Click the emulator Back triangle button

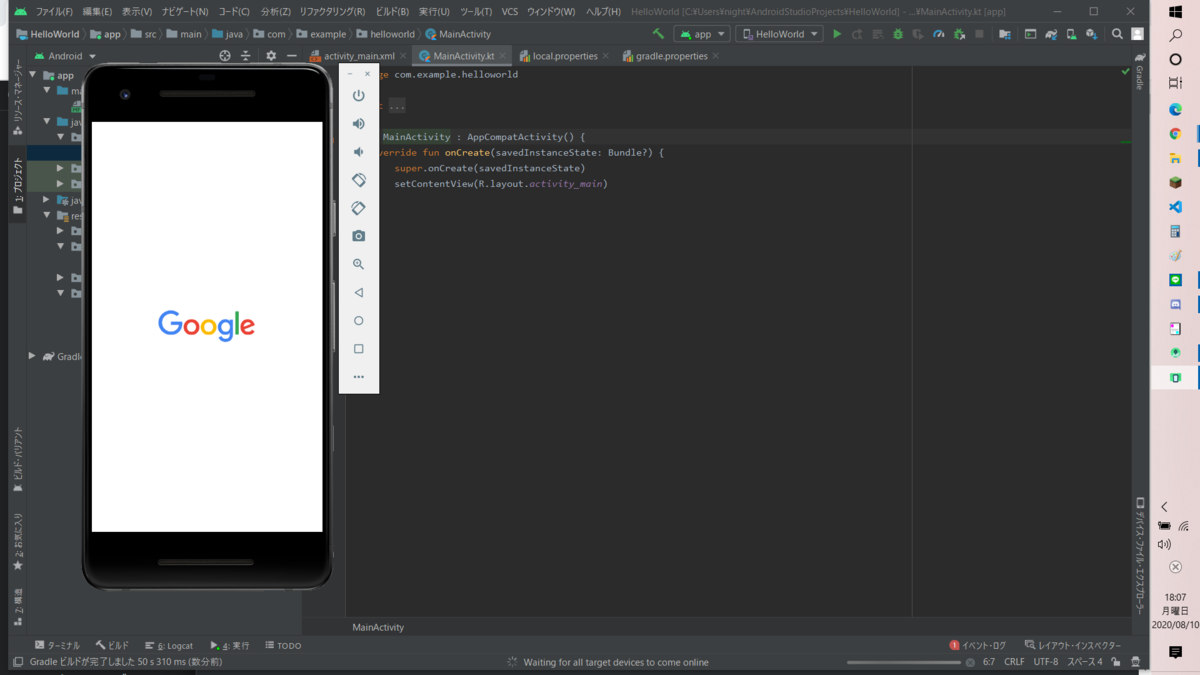(358, 293)
